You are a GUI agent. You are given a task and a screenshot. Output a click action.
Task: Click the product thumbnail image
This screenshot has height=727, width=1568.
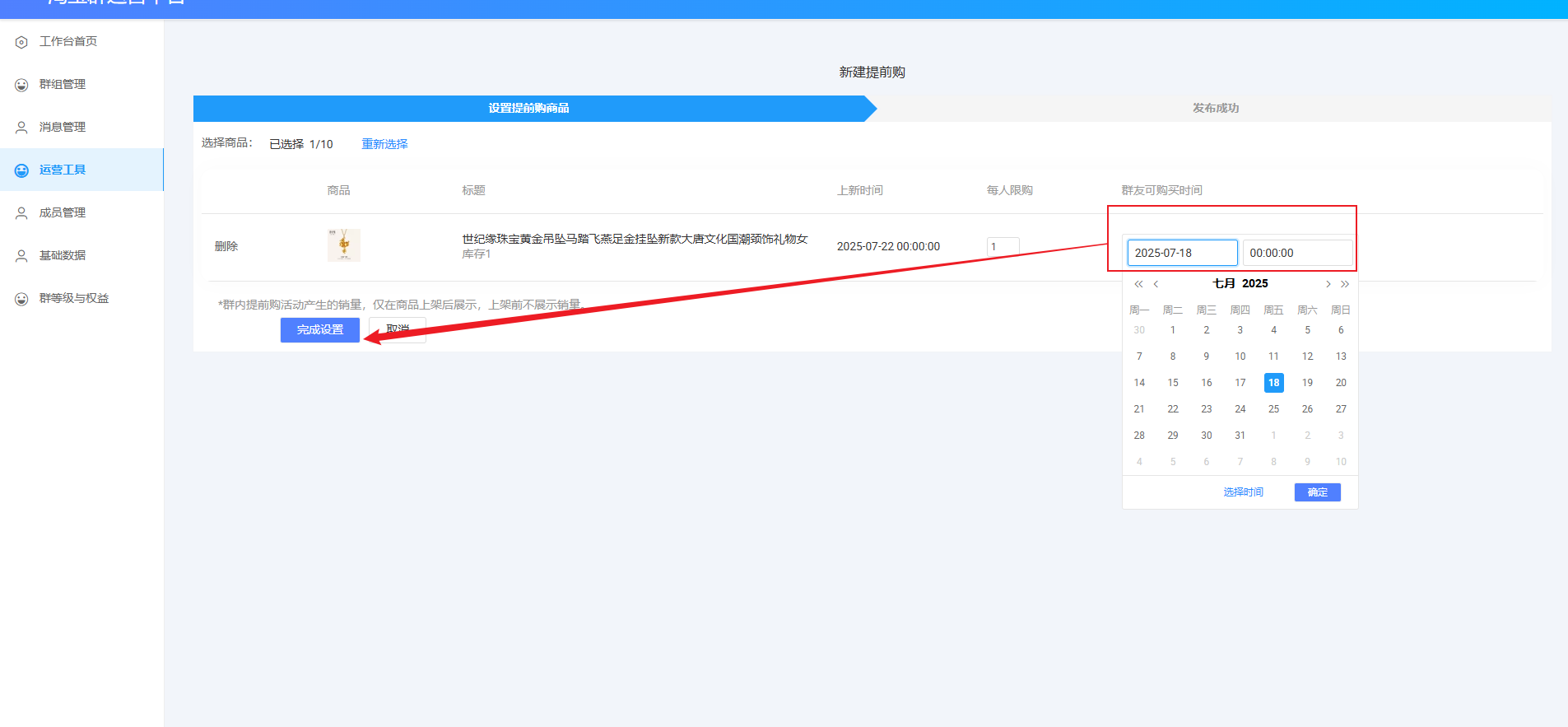click(344, 245)
